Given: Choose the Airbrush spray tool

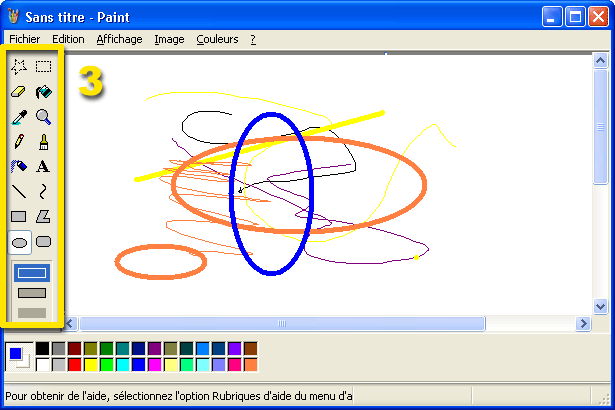Looking at the screenshot, I should click(x=19, y=167).
